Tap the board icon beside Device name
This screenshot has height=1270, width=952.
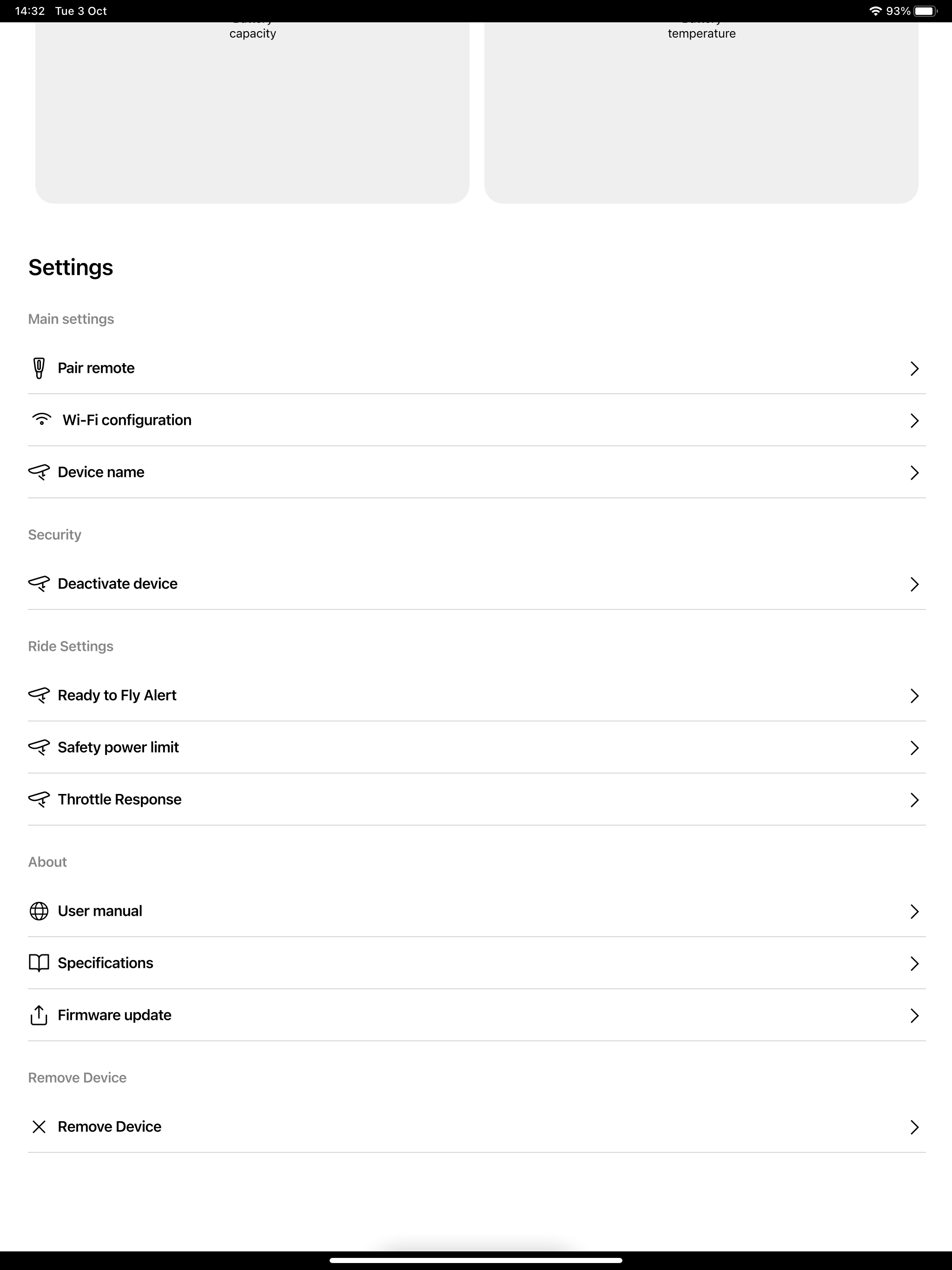point(39,472)
